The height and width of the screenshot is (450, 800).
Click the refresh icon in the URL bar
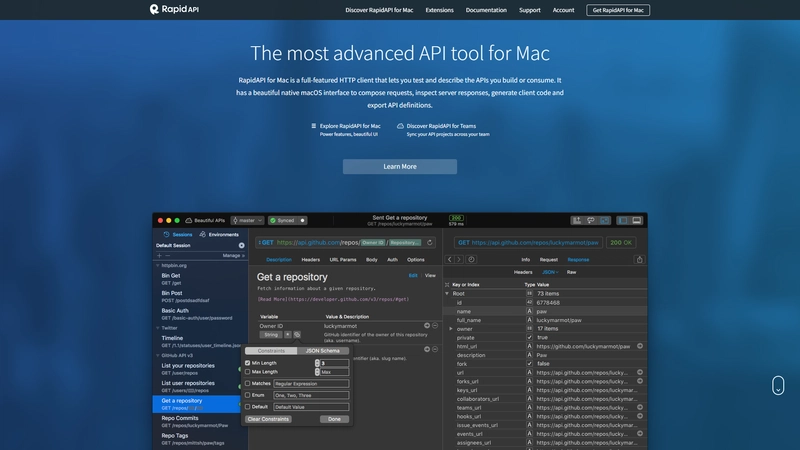point(430,242)
